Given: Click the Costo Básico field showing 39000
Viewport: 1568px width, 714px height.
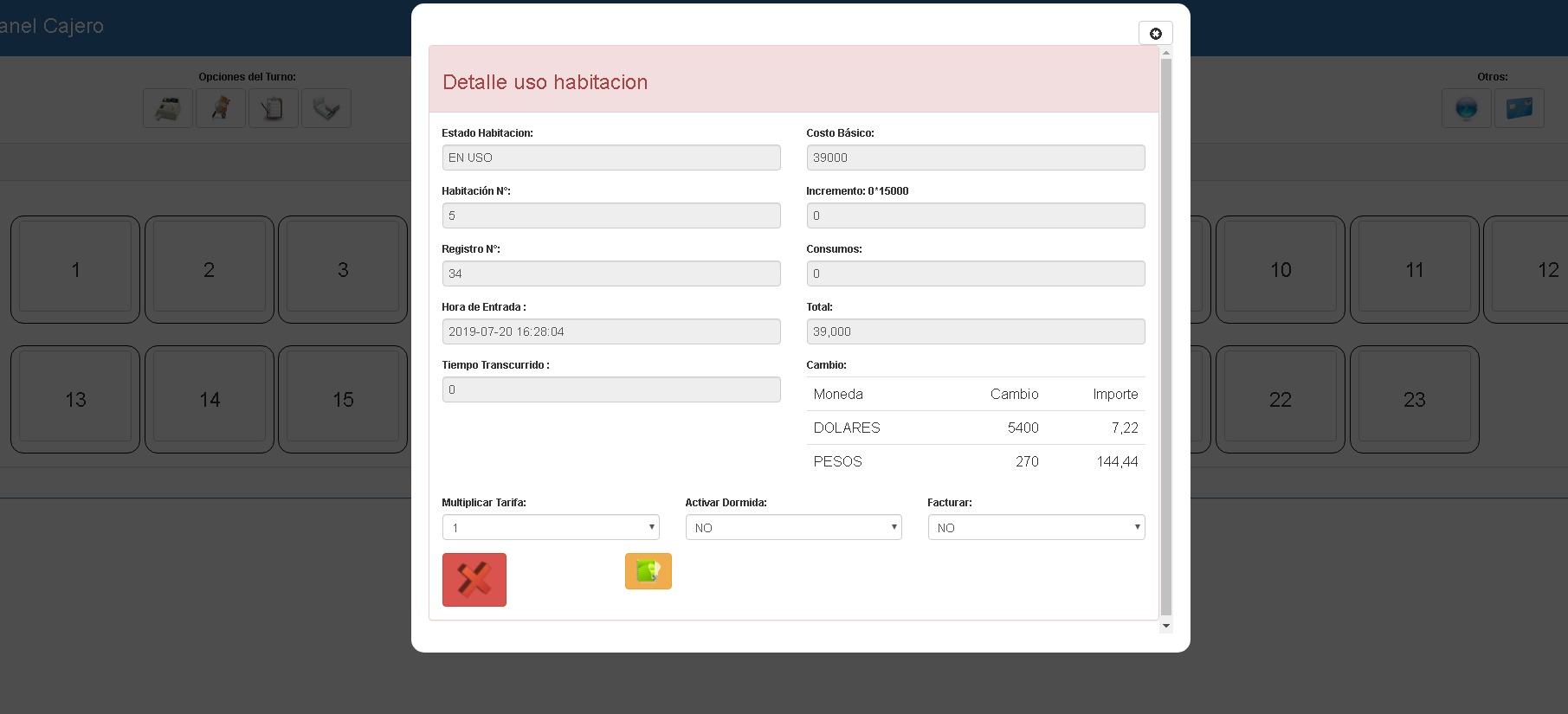Looking at the screenshot, I should click(976, 158).
